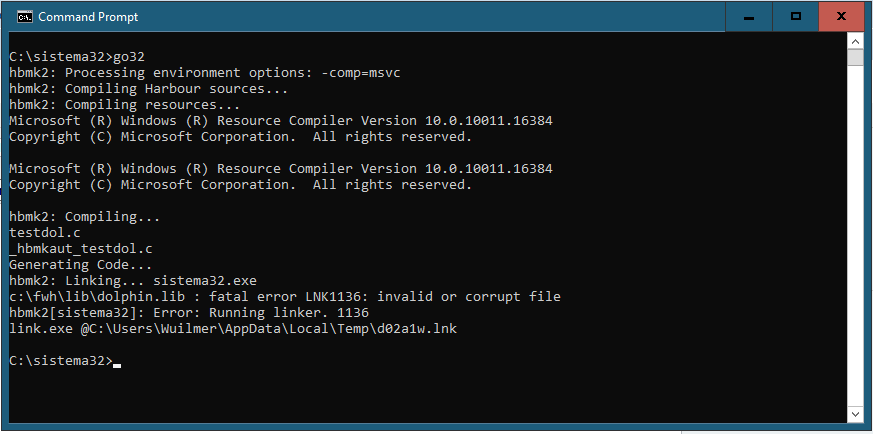Close the Command Prompt window
The image size is (873, 434).
tap(842, 17)
